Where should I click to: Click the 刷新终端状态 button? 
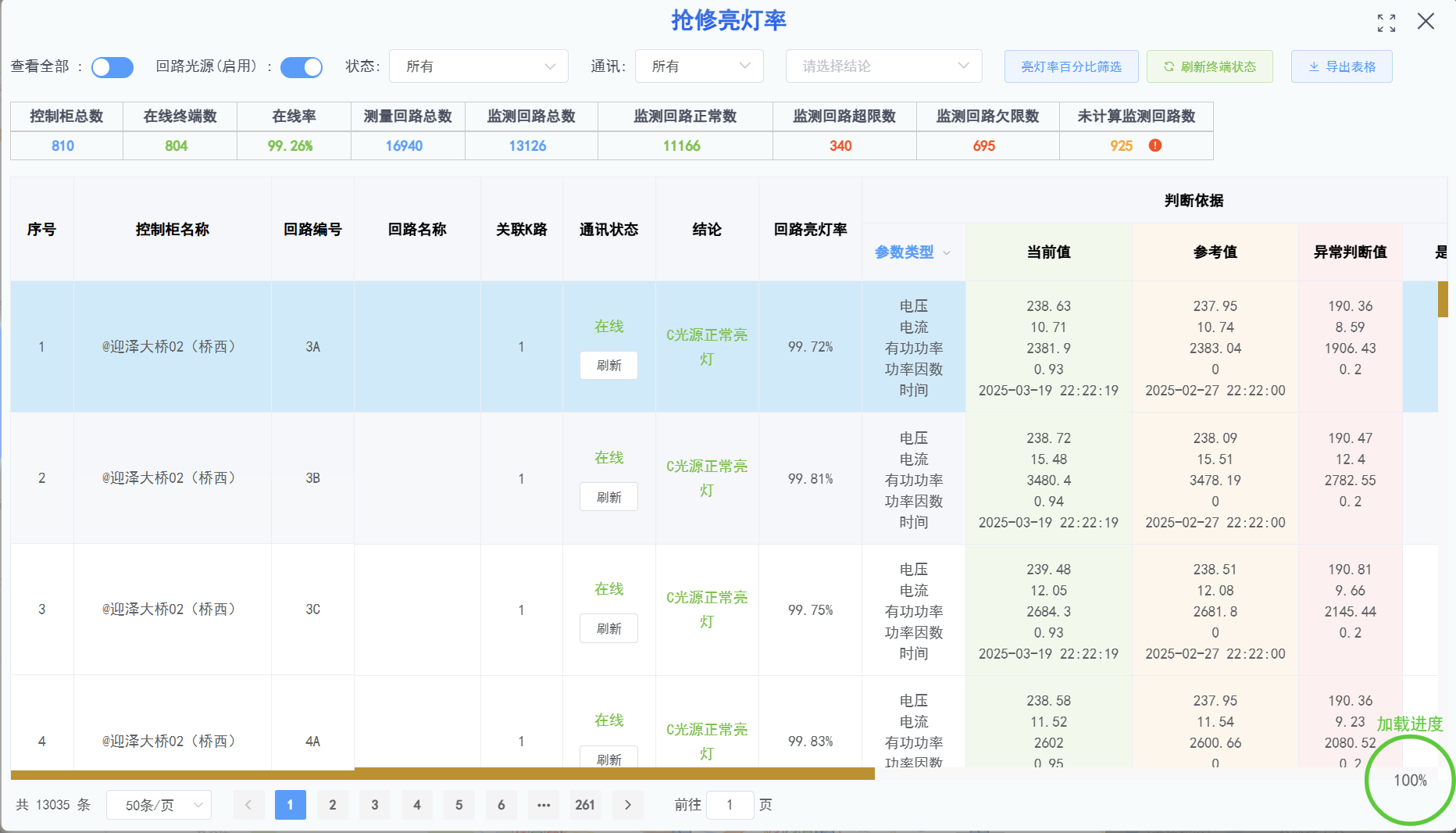(x=1209, y=66)
